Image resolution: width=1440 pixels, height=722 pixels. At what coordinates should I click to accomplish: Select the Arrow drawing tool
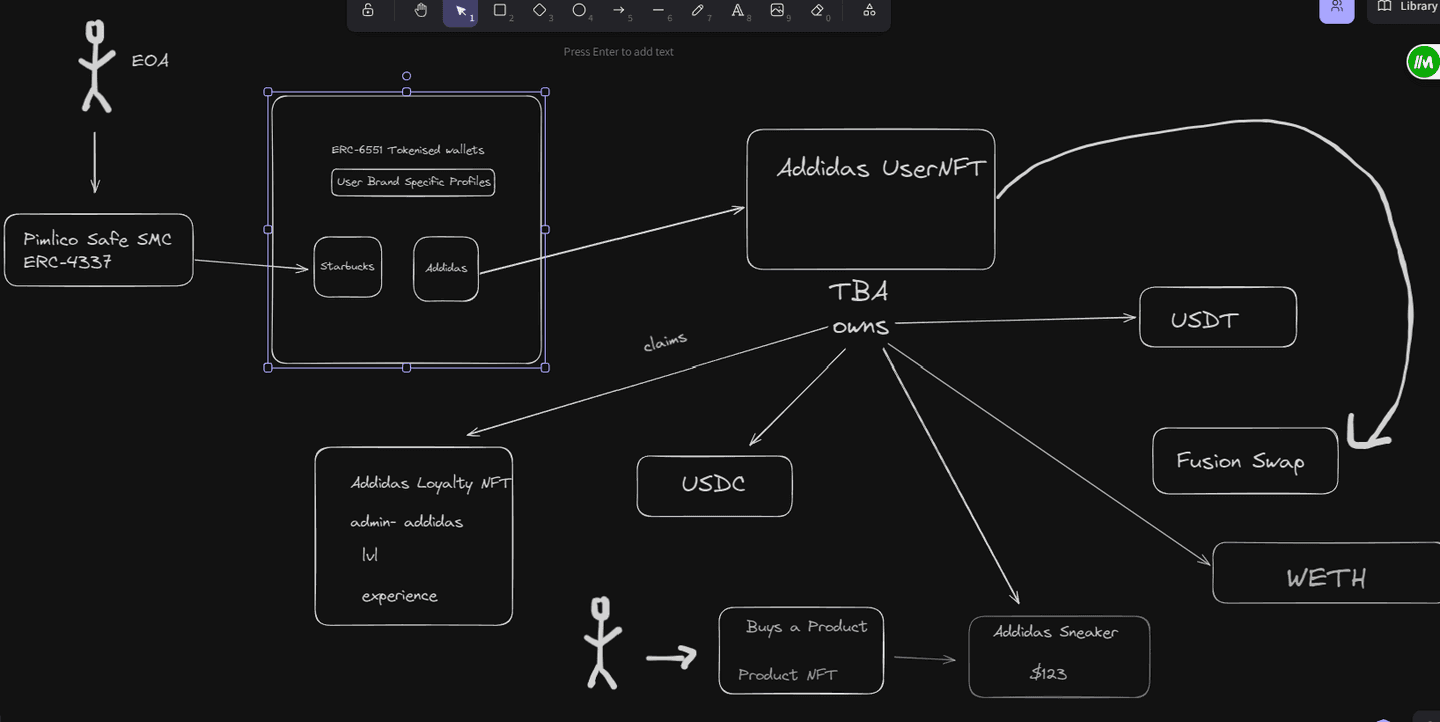[619, 10]
